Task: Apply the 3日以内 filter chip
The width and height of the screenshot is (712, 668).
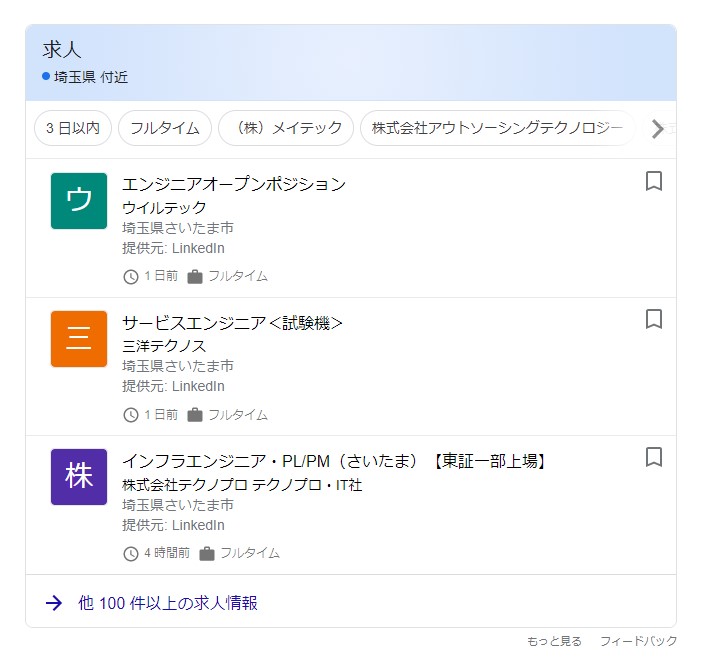Action: coord(73,128)
